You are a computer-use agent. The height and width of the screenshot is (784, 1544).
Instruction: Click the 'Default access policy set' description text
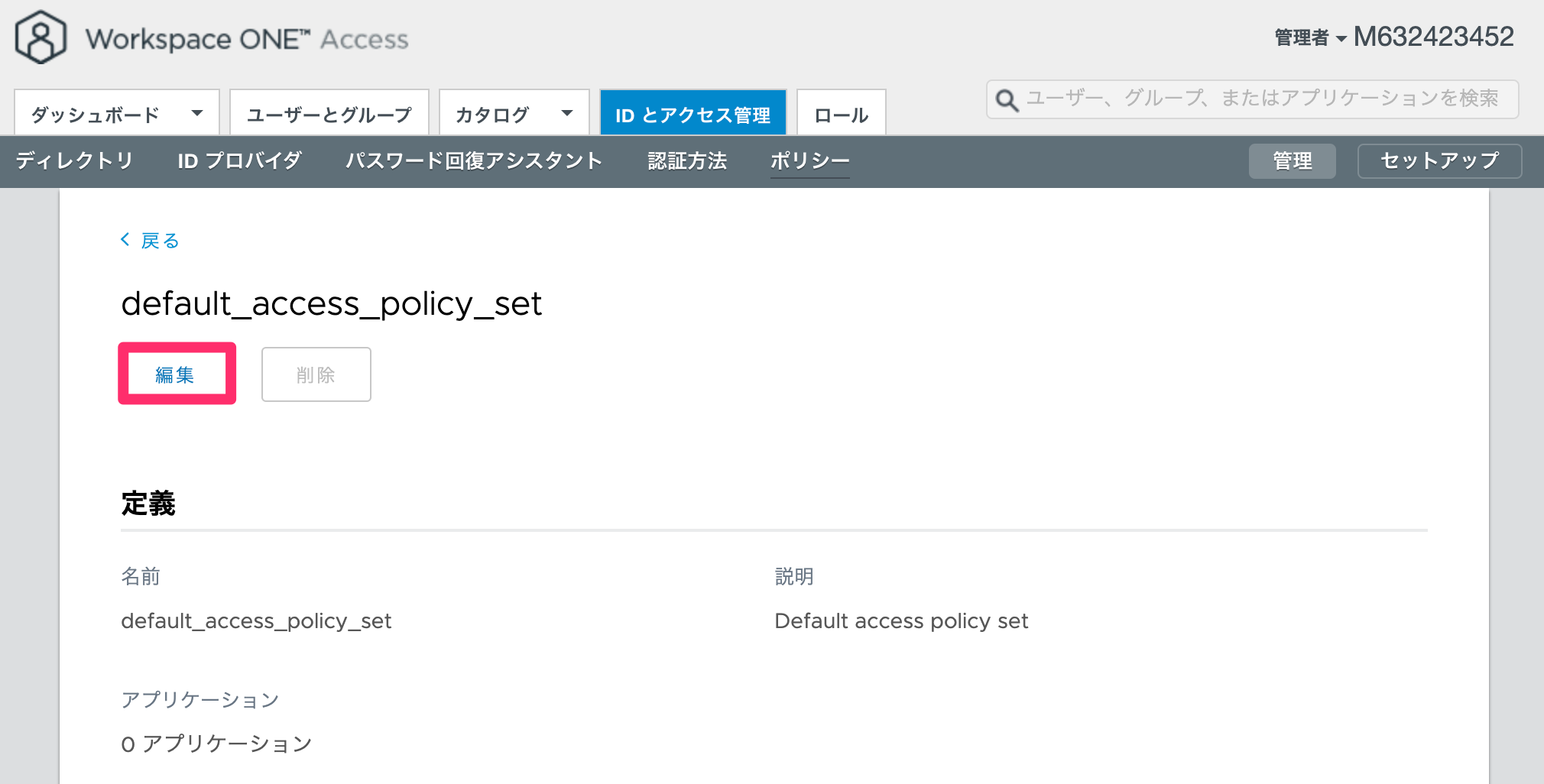(x=901, y=620)
